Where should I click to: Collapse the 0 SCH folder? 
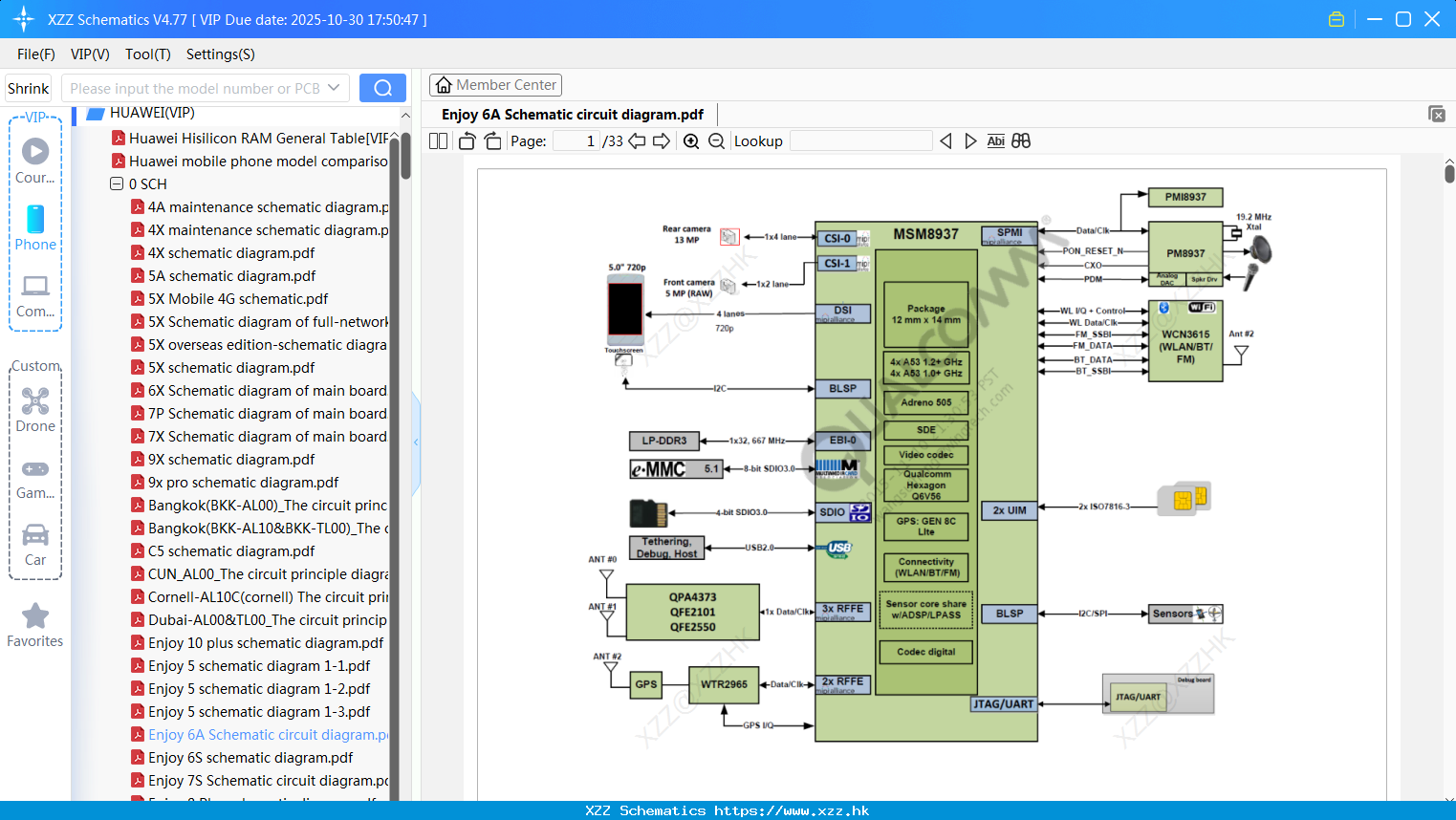pyautogui.click(x=117, y=183)
